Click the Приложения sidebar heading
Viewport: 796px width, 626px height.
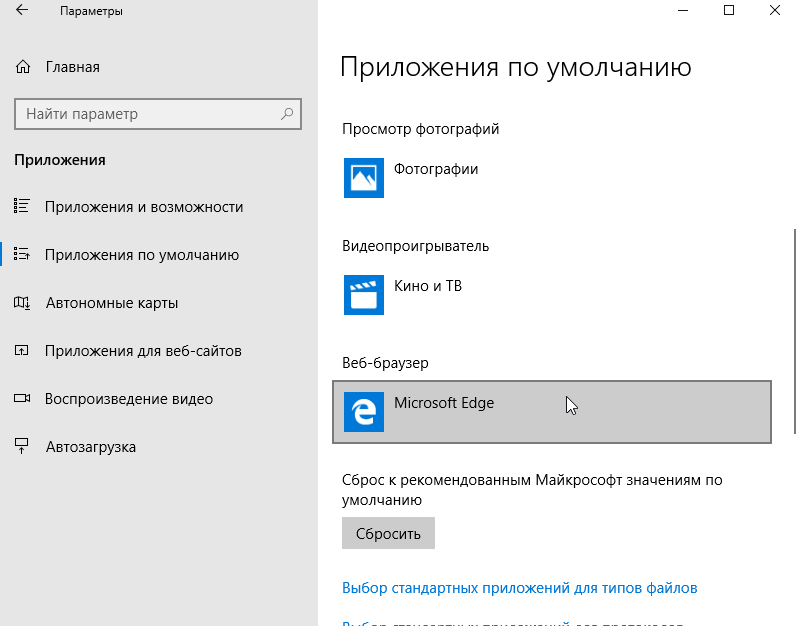[60, 160]
